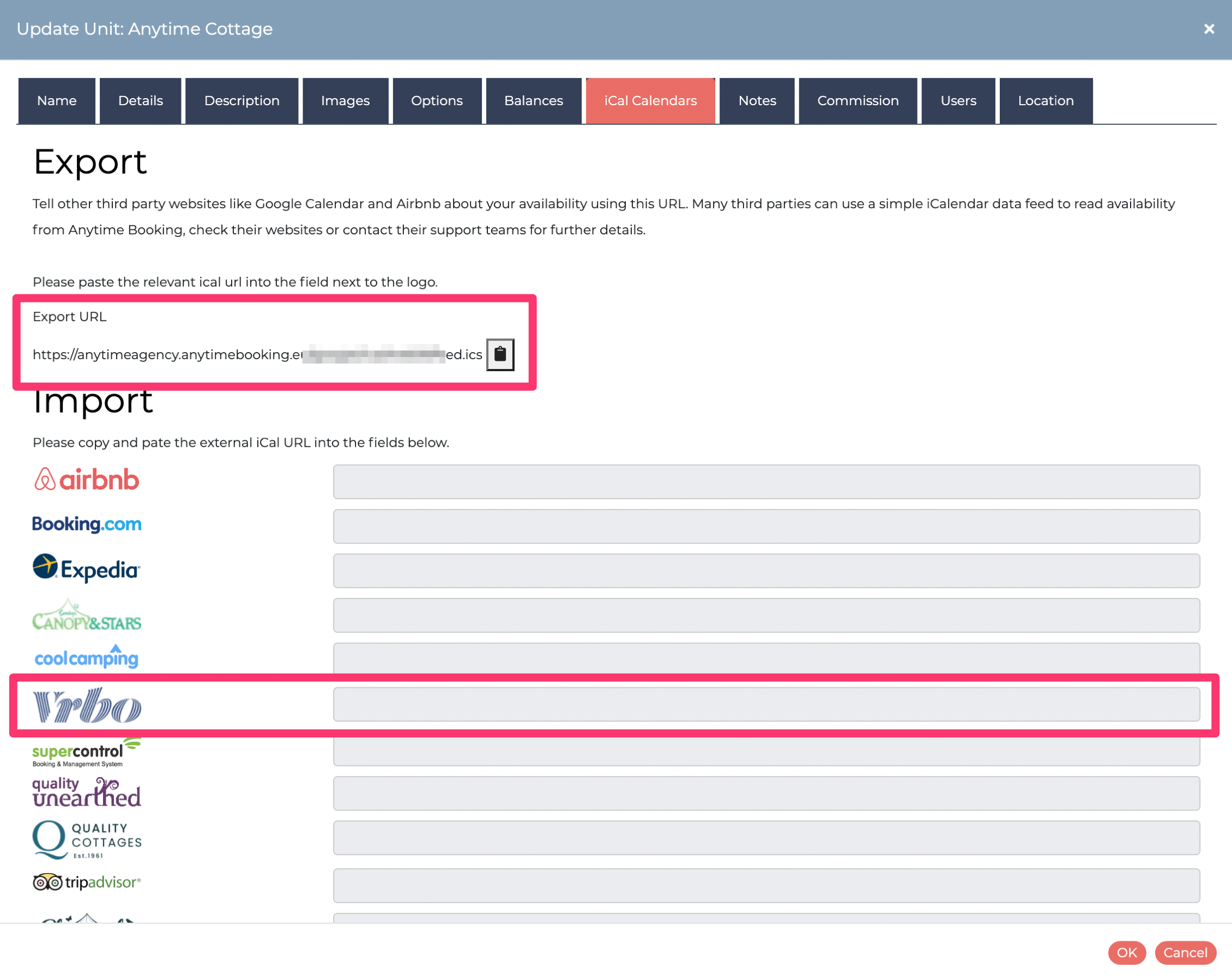Viewport: 1232px width, 980px height.
Task: Click the Expedia logo
Action: 86,569
